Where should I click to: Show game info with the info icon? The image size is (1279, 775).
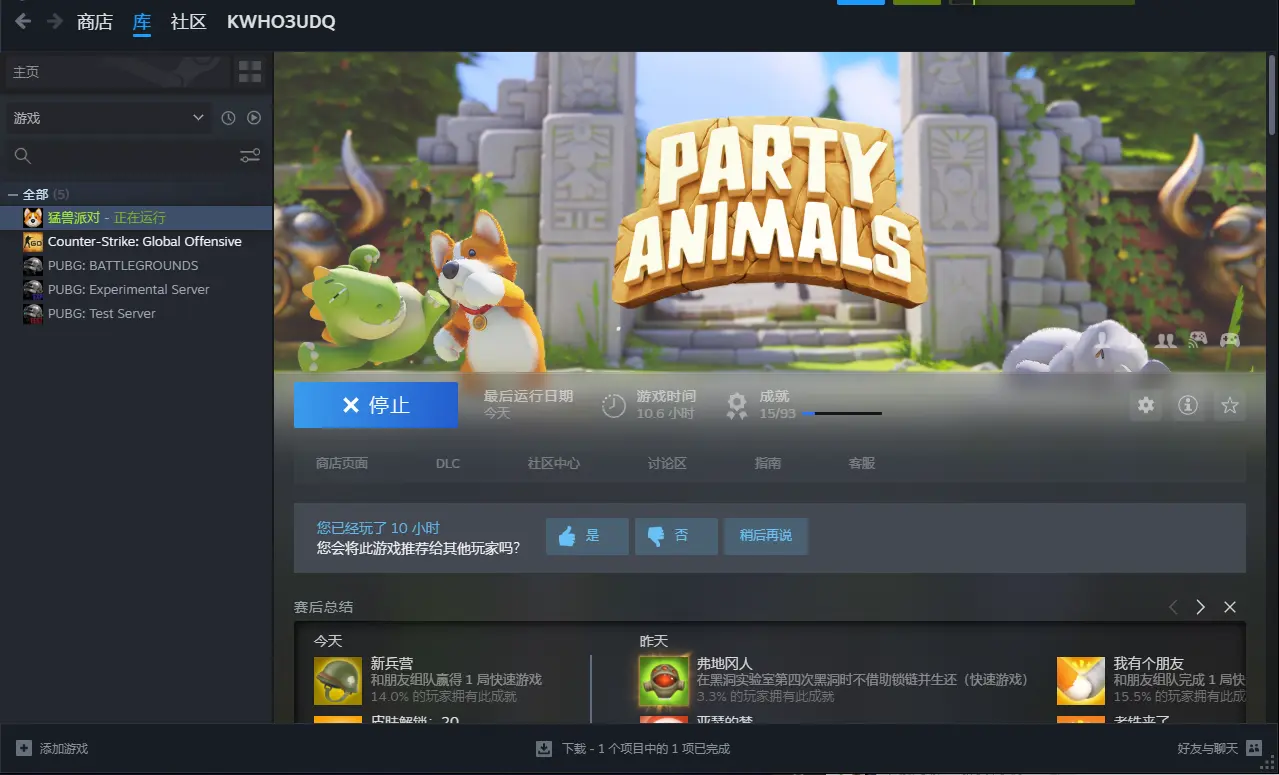1188,405
